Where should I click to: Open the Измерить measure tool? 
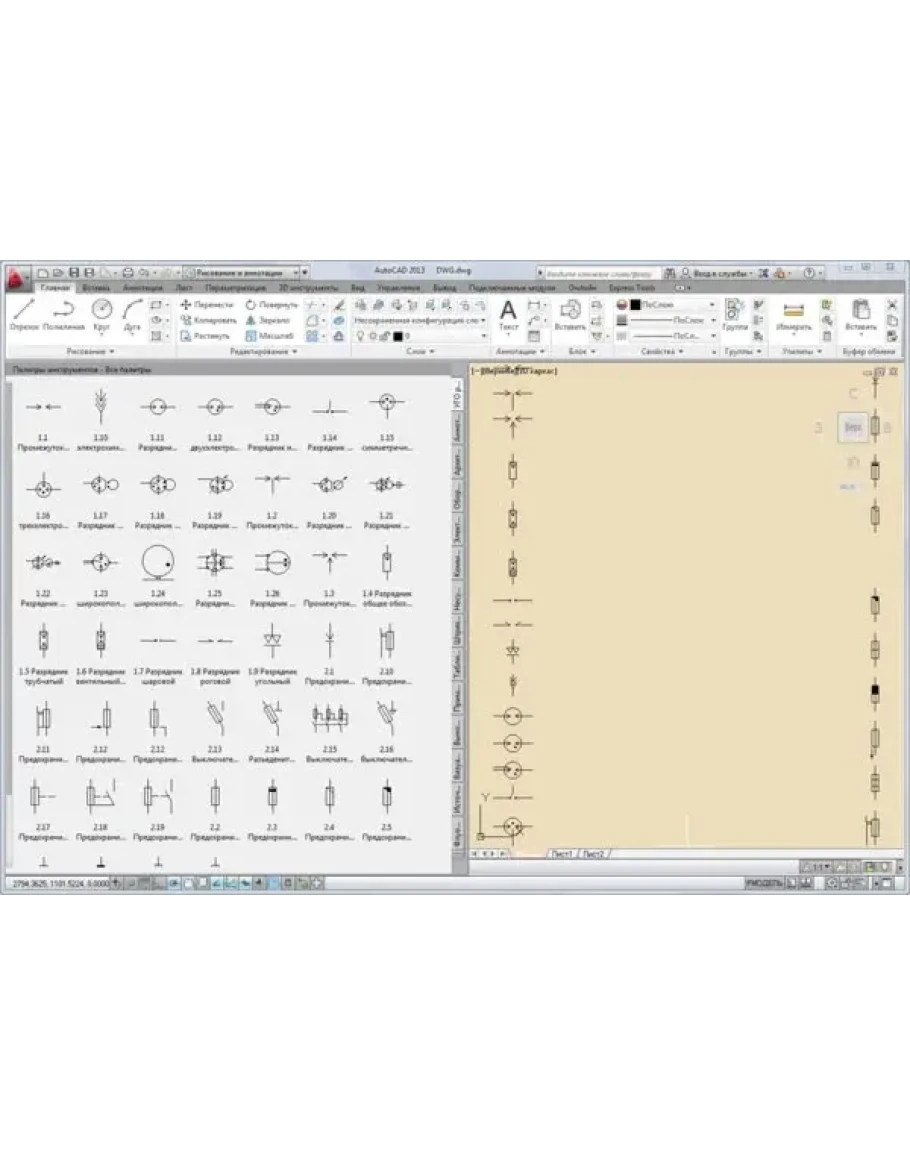pos(794,313)
